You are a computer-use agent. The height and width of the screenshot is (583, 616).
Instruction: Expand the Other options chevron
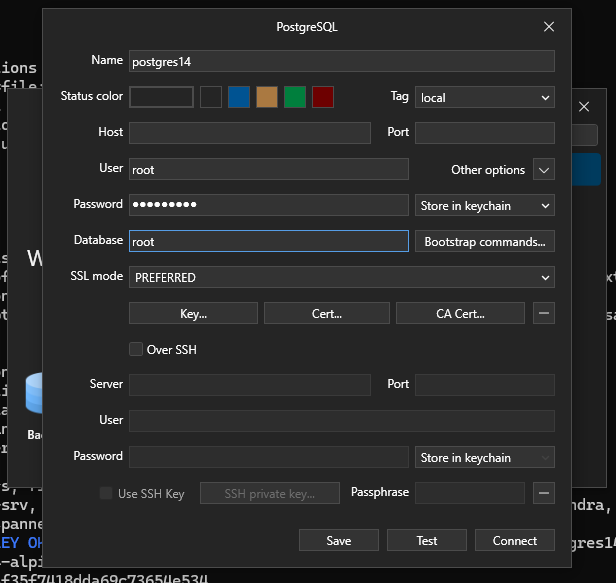pos(544,169)
